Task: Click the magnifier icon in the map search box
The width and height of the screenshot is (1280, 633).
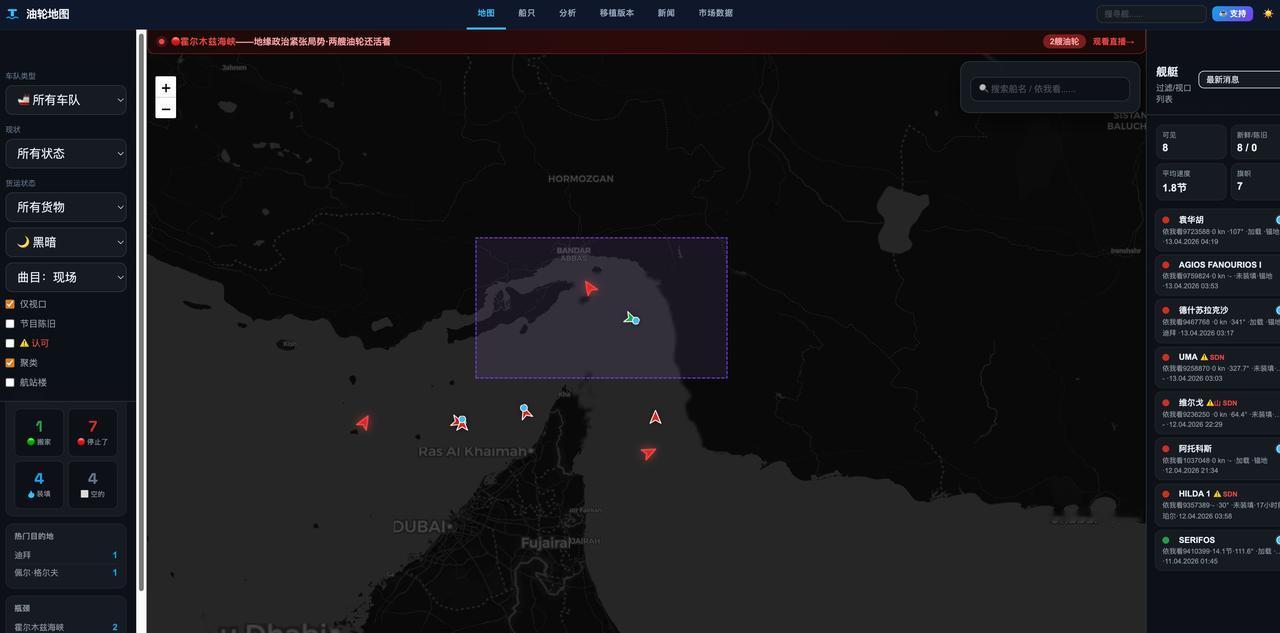Action: tap(983, 88)
